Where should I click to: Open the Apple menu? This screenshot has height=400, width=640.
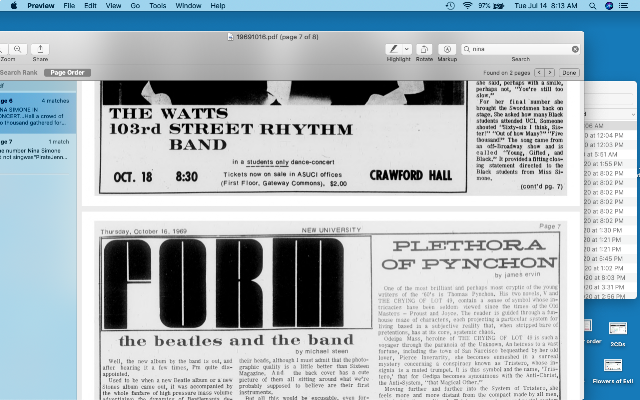click(x=13, y=6)
